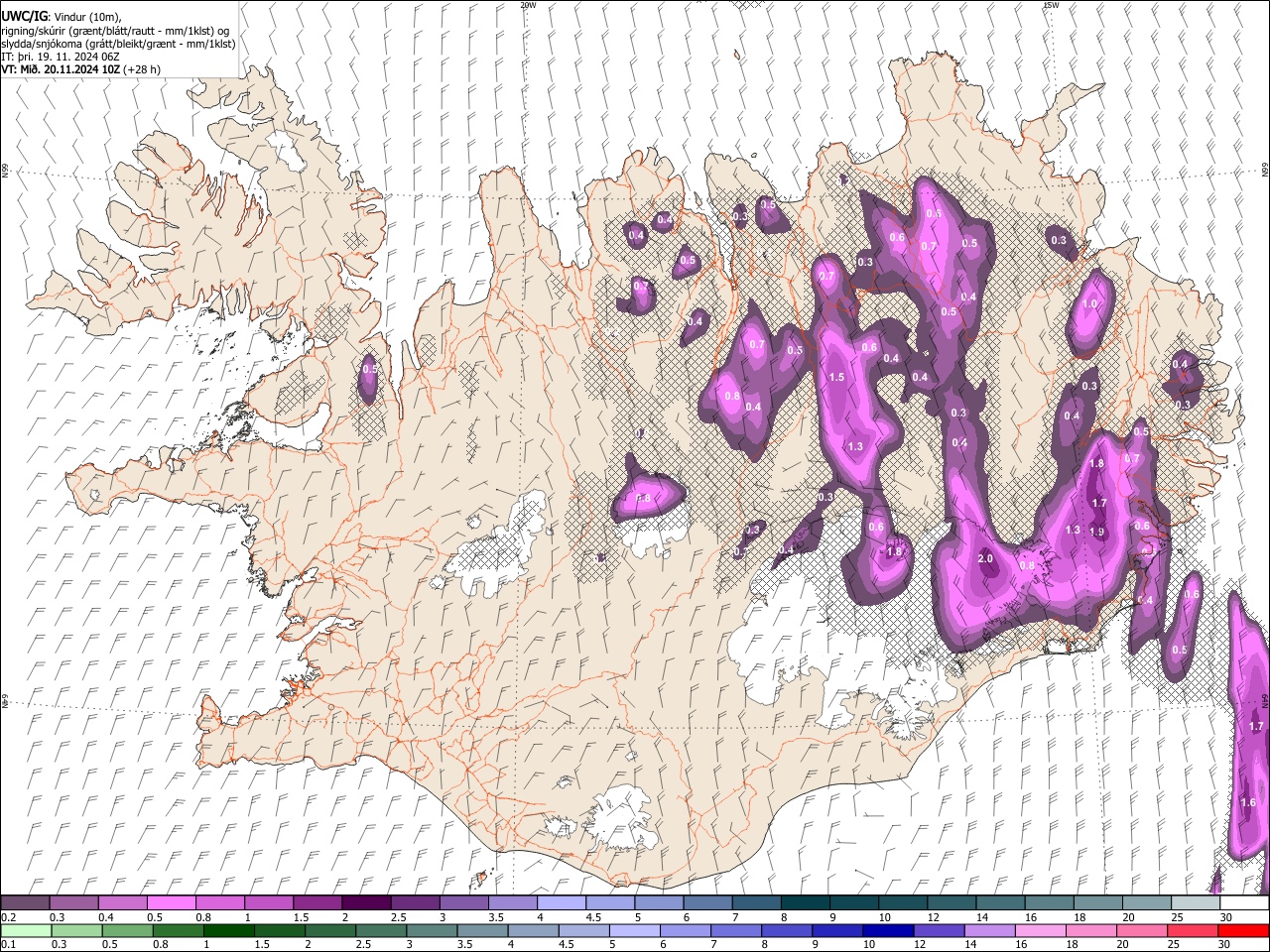Select the 0.8–1 snow legend swatch
This screenshot has width=1270, height=952.
(x=220, y=902)
